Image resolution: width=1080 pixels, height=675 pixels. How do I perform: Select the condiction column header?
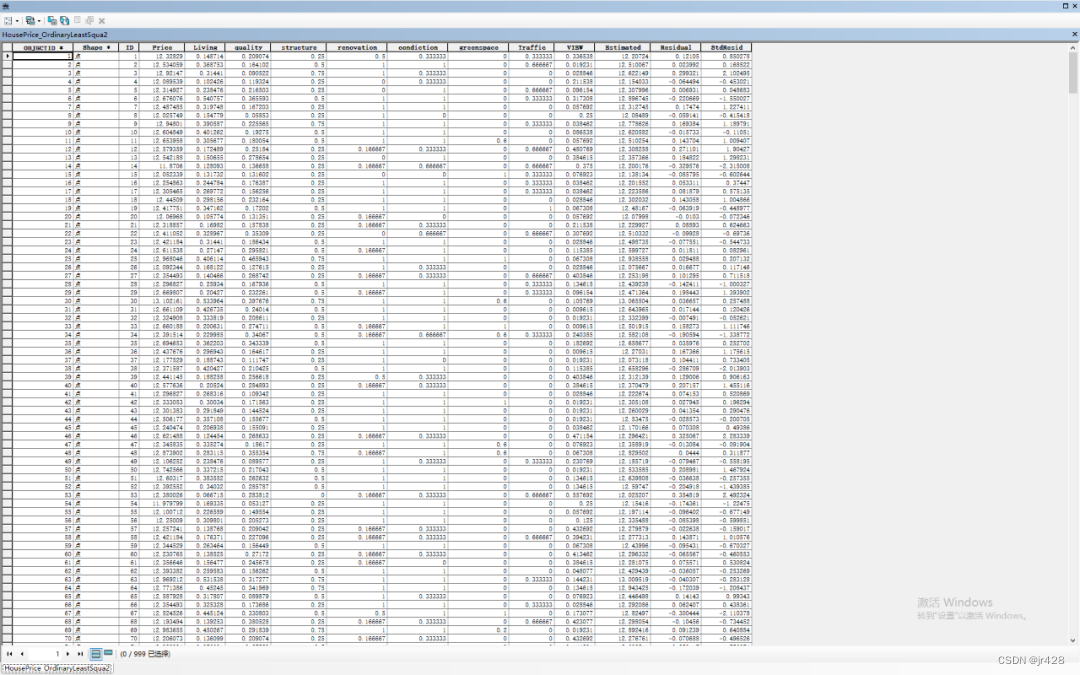[x=417, y=48]
